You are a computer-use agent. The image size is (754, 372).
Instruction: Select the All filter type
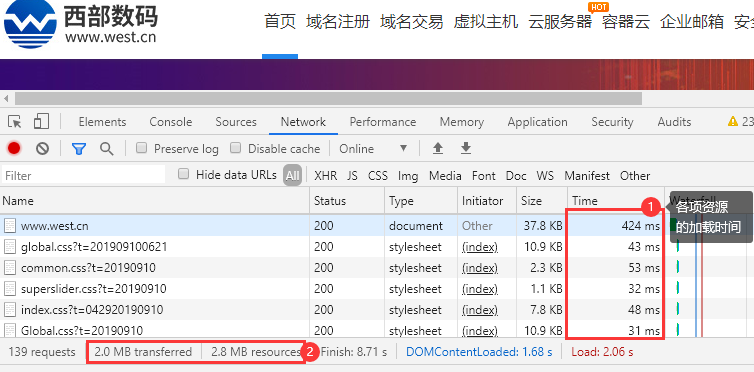coord(292,176)
